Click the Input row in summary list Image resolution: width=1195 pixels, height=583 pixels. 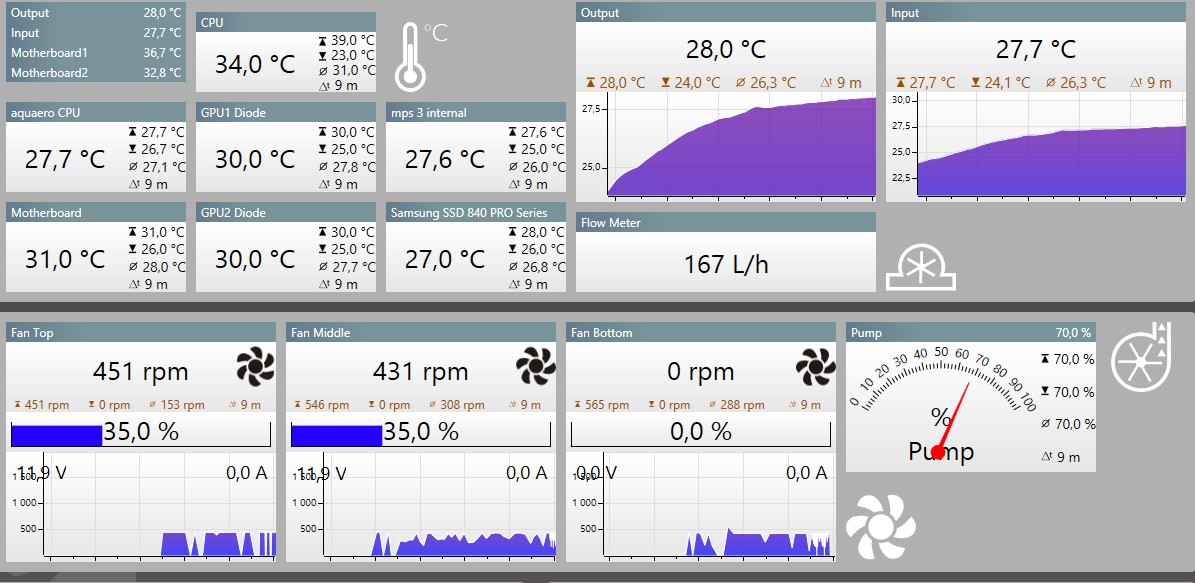point(96,33)
